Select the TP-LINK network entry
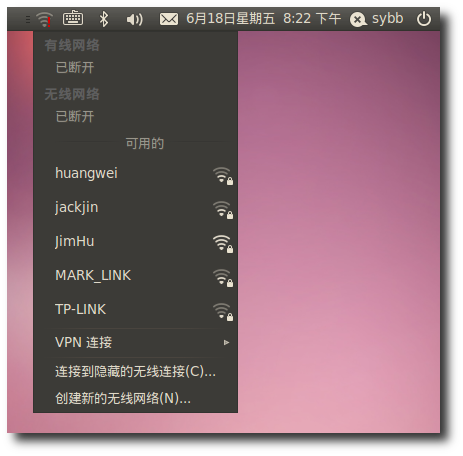Screen dimensions: 463x456 pyautogui.click(x=136, y=310)
